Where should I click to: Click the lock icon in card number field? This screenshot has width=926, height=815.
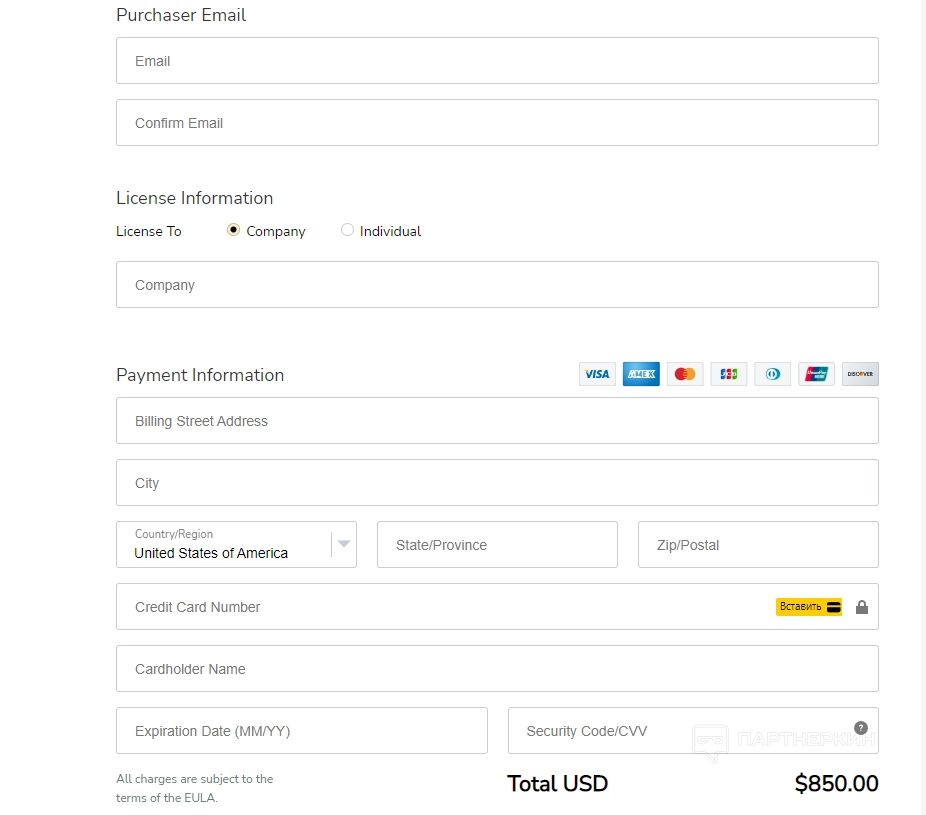tap(862, 607)
